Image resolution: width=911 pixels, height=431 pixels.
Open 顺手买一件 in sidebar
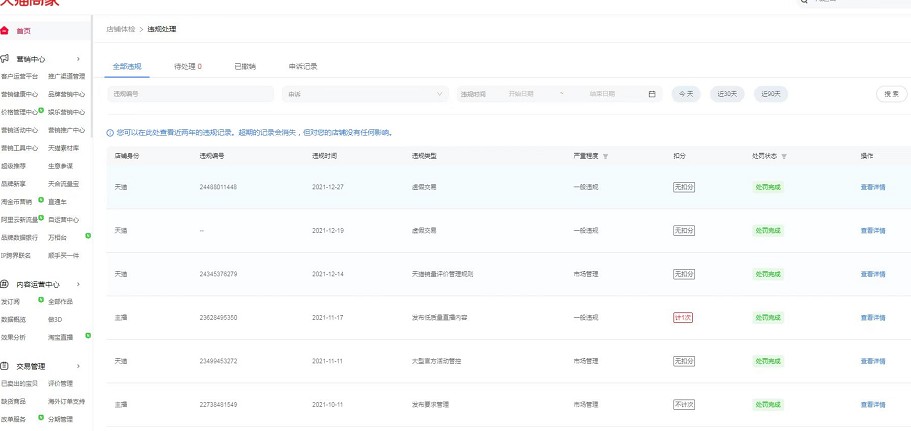63,256
